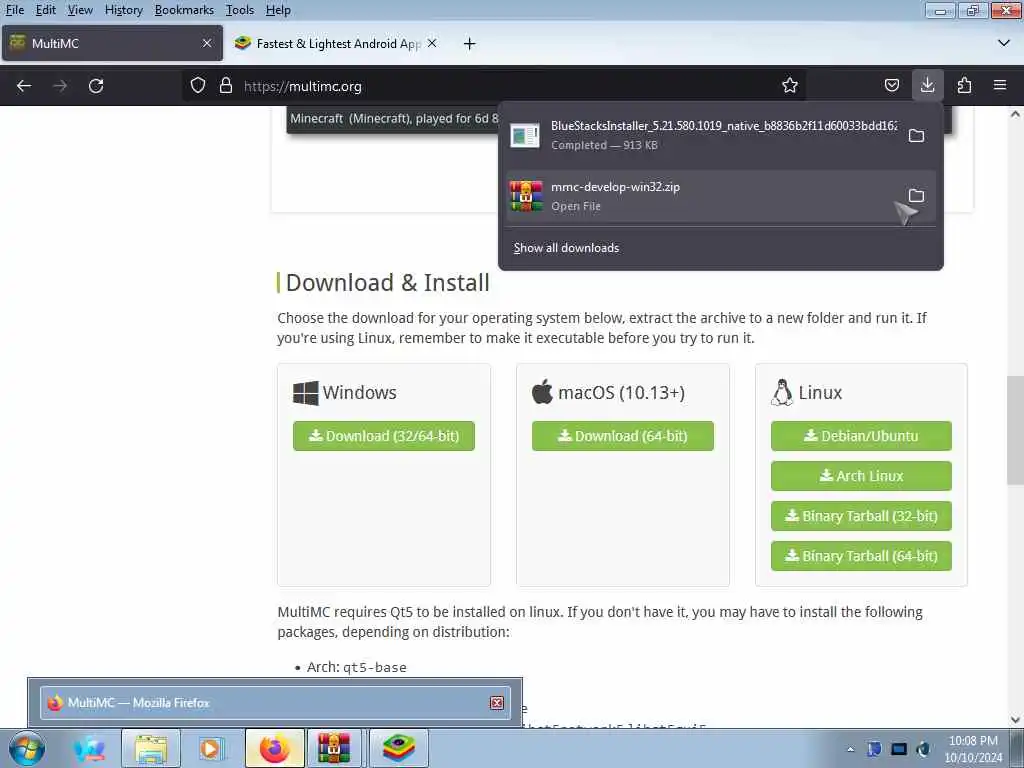Open the volume tray icon
Image resolution: width=1024 pixels, height=768 pixels.
coord(923,749)
